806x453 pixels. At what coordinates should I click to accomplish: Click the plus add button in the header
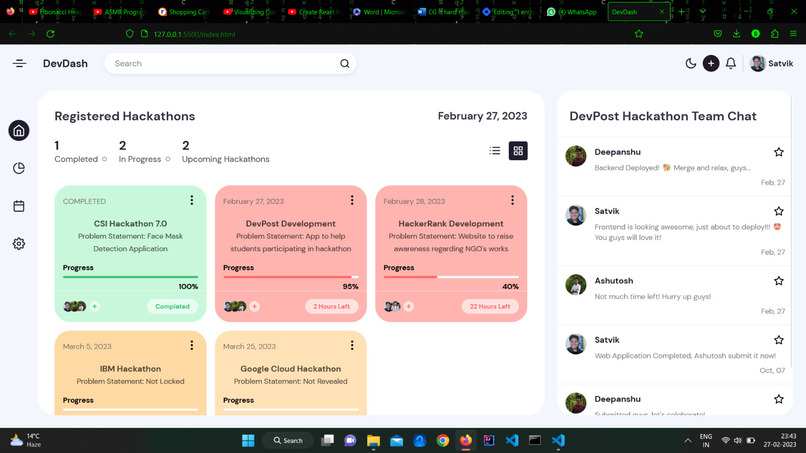(x=711, y=63)
